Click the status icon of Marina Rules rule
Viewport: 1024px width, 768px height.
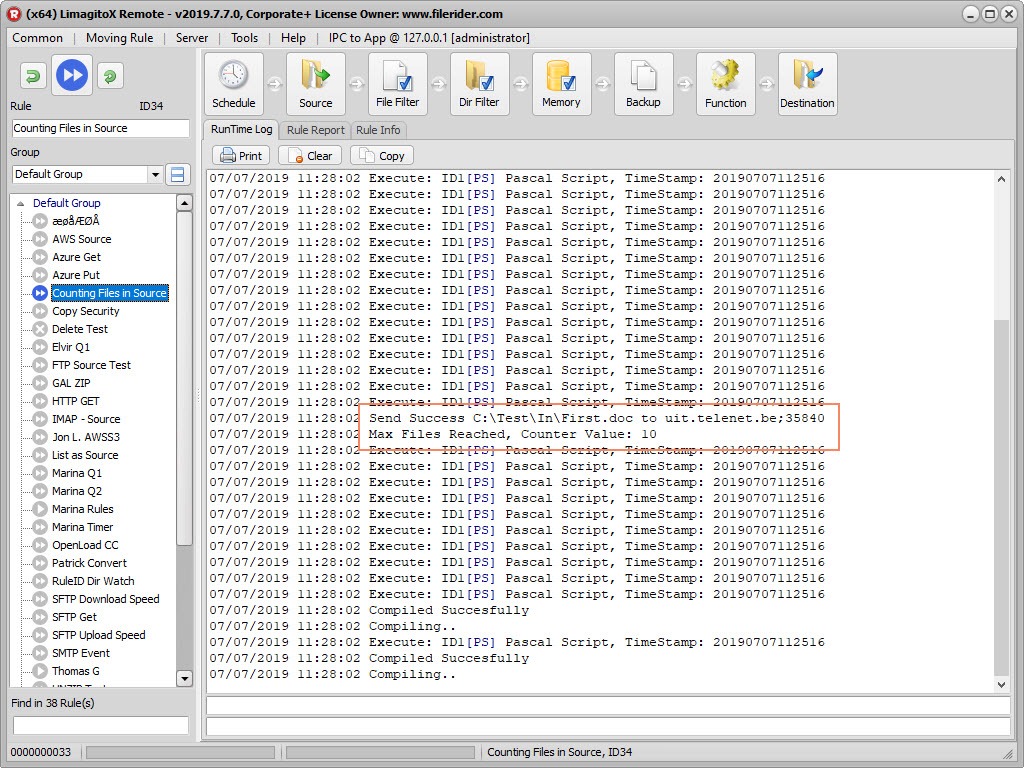point(40,509)
